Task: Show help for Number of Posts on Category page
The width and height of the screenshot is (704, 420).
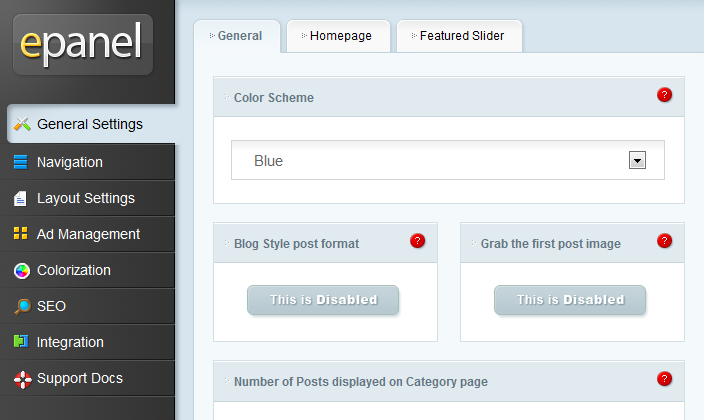Action: pos(664,379)
